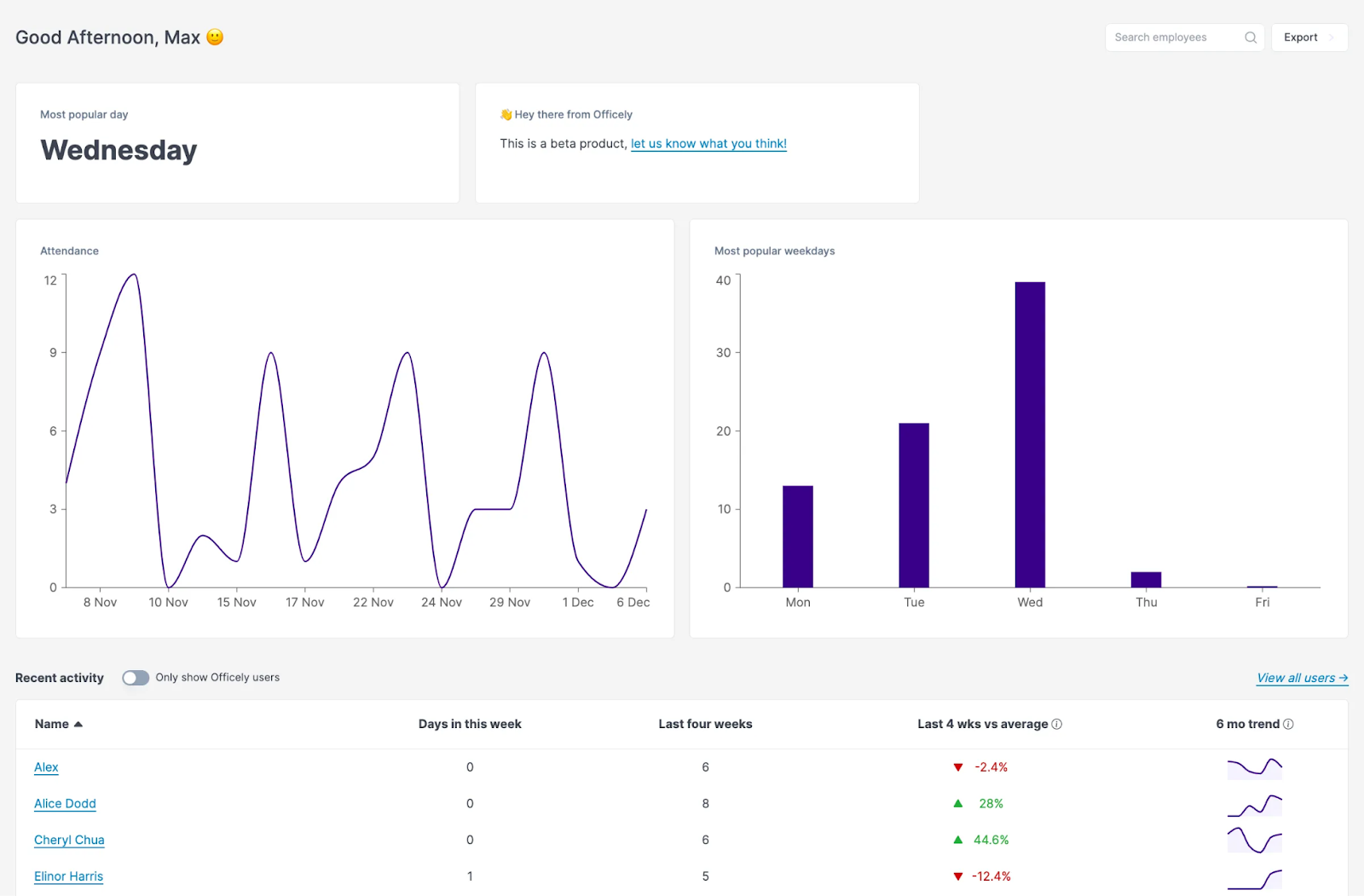Click the Tuesday bar in weekdays chart

click(914, 505)
